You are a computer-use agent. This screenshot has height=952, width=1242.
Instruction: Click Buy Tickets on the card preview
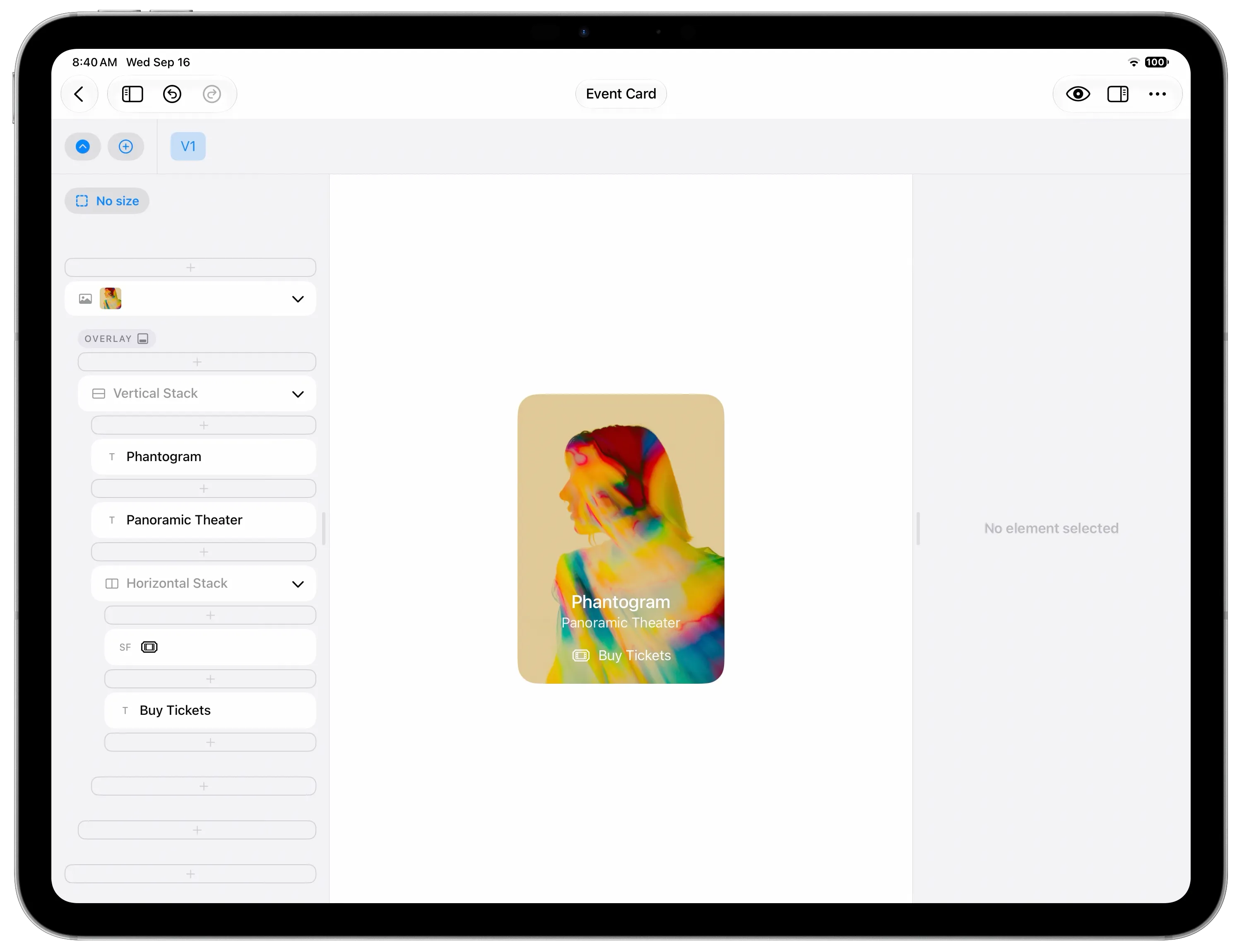(x=634, y=656)
